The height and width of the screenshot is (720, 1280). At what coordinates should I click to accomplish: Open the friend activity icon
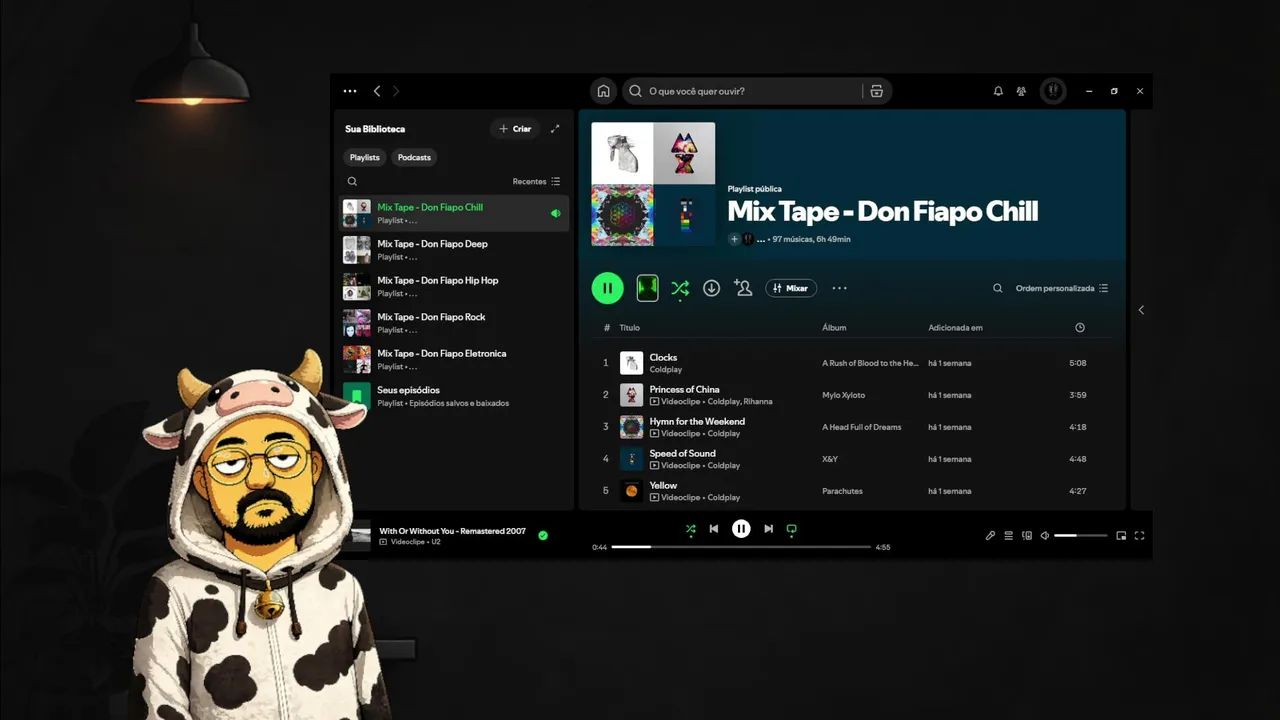click(1021, 91)
